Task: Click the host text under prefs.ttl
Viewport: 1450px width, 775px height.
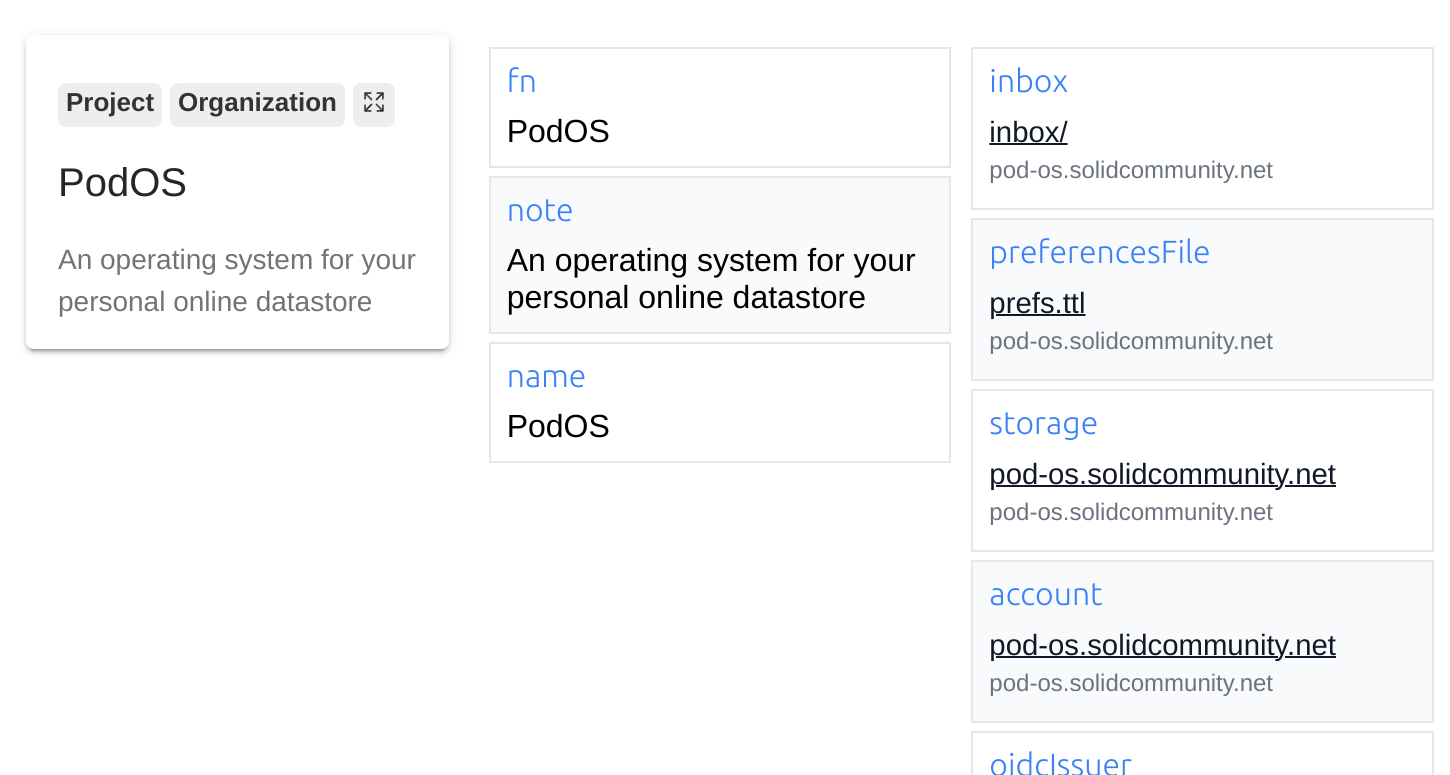Action: click(x=1131, y=341)
